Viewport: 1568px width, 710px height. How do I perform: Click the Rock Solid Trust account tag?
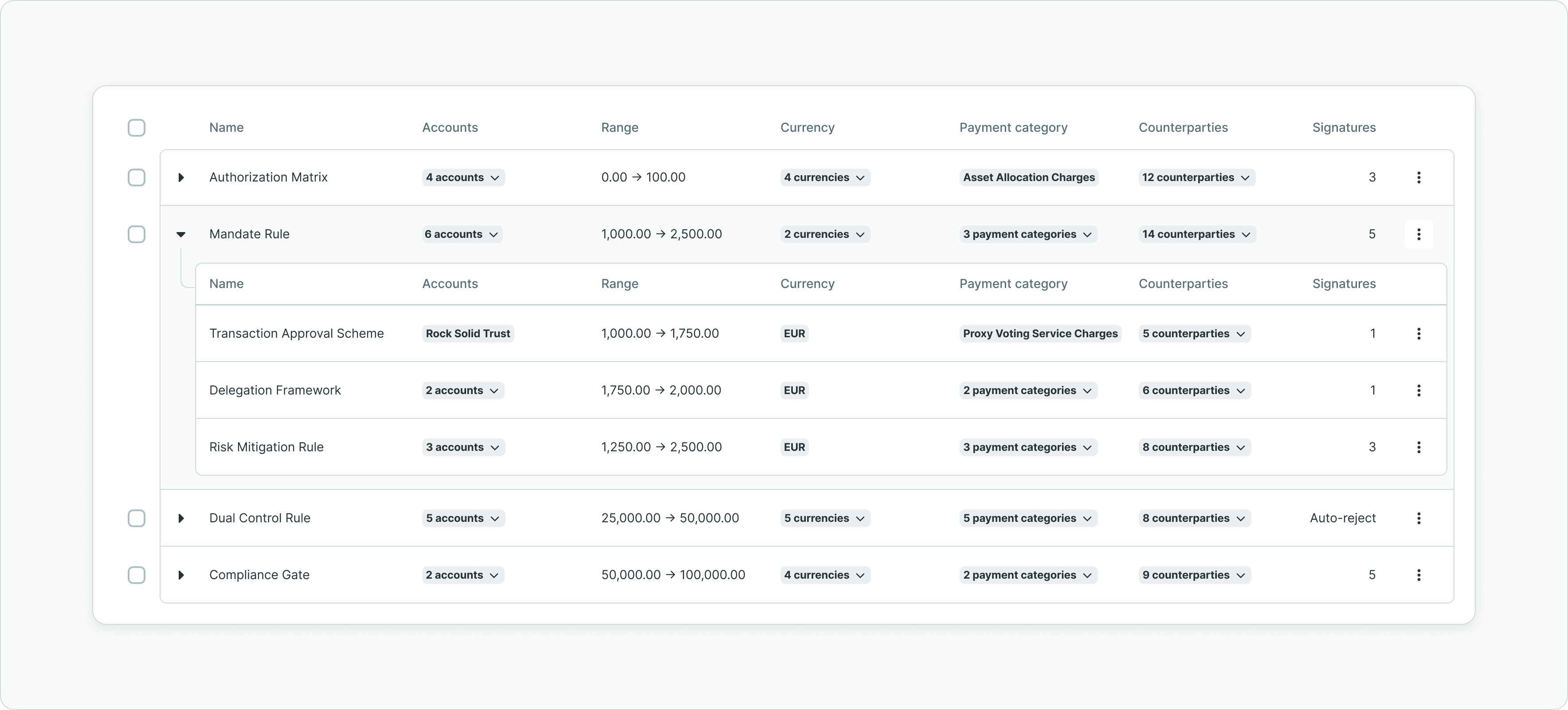[467, 334]
